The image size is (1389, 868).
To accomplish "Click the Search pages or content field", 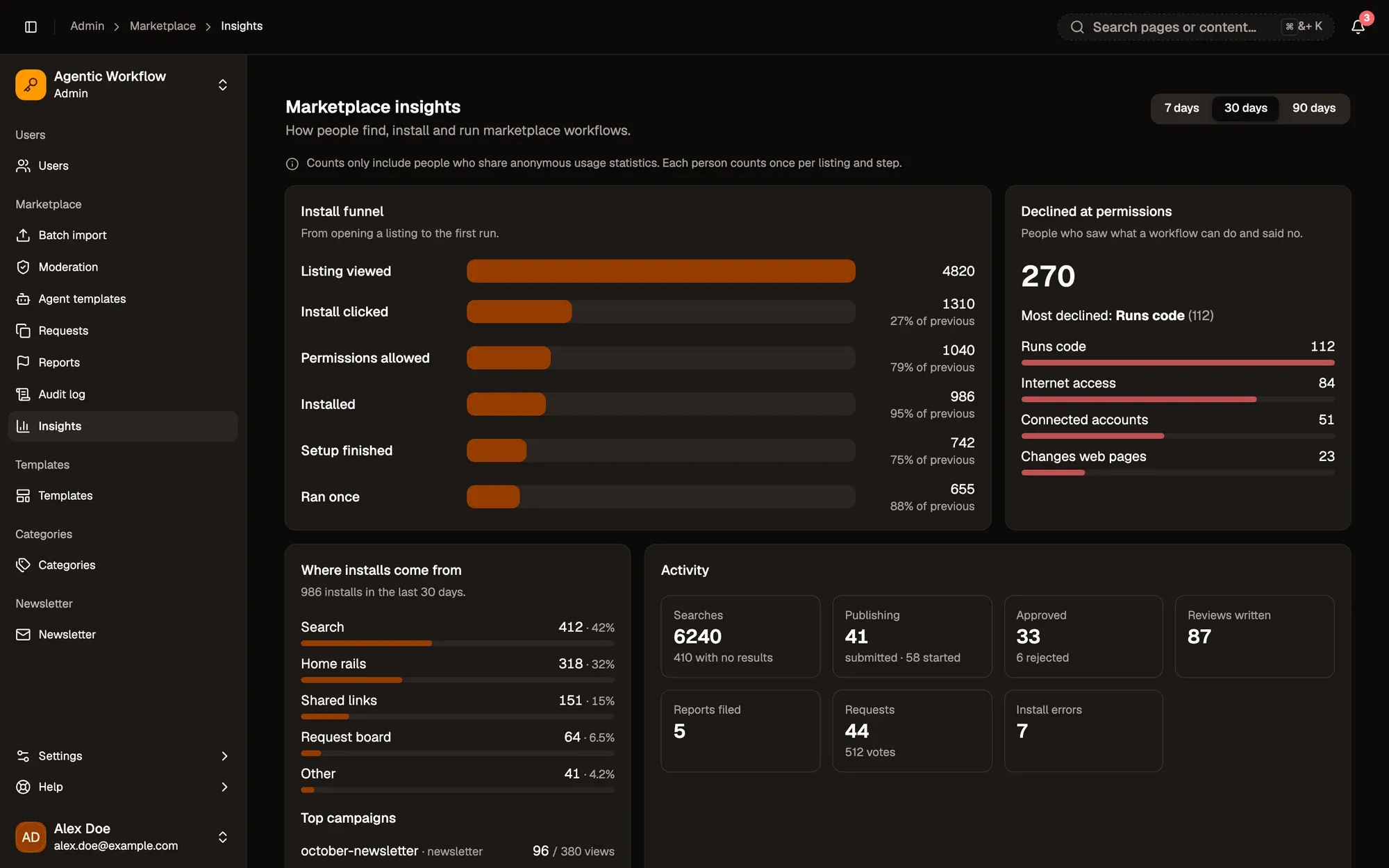I will [x=1195, y=27].
